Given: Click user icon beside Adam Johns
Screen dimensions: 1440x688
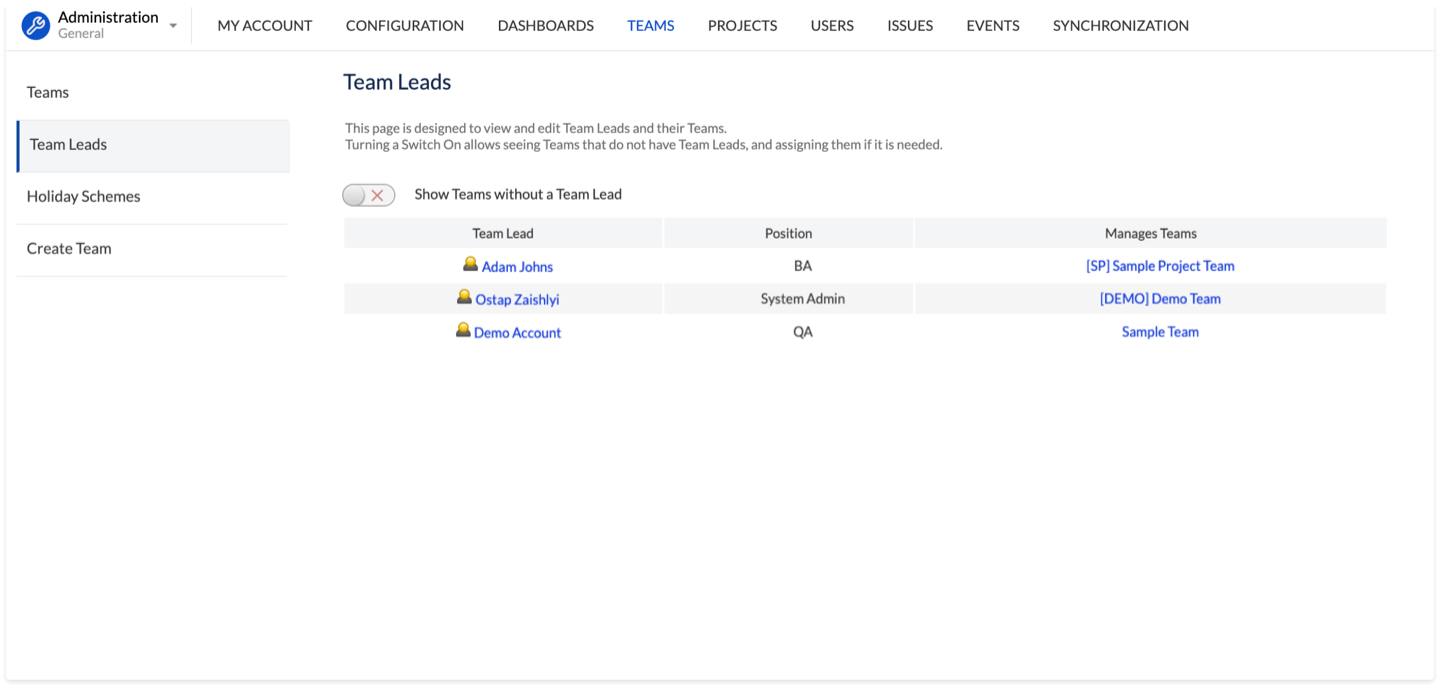Looking at the screenshot, I should coord(470,265).
